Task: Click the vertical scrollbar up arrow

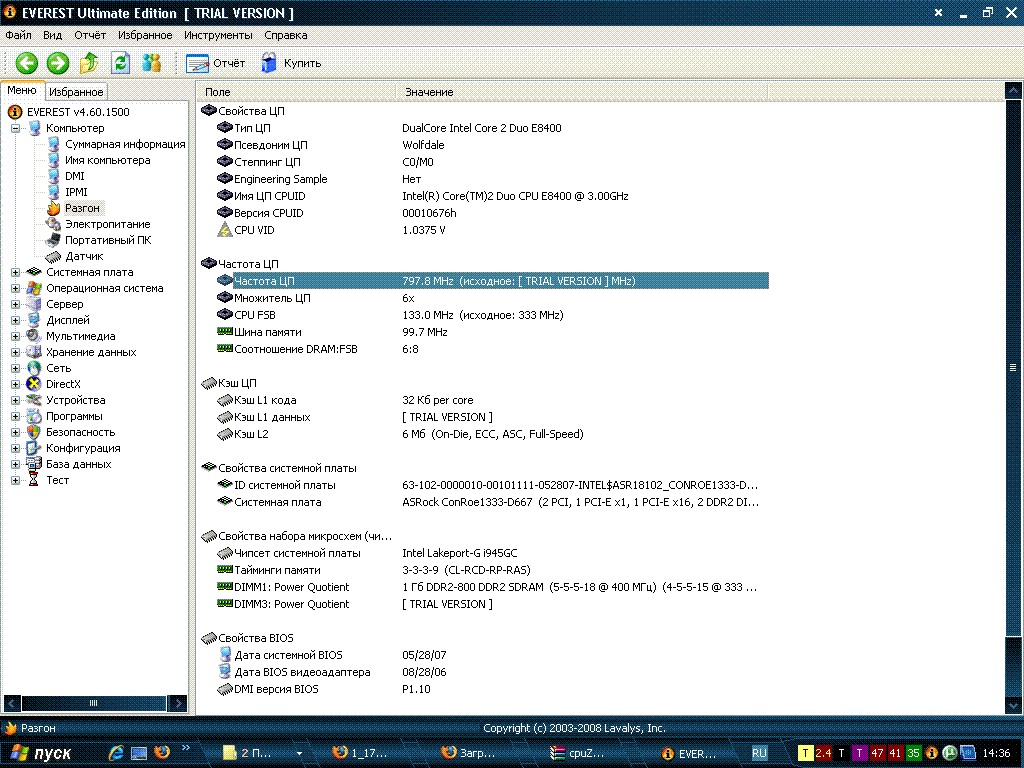Action: 1013,91
